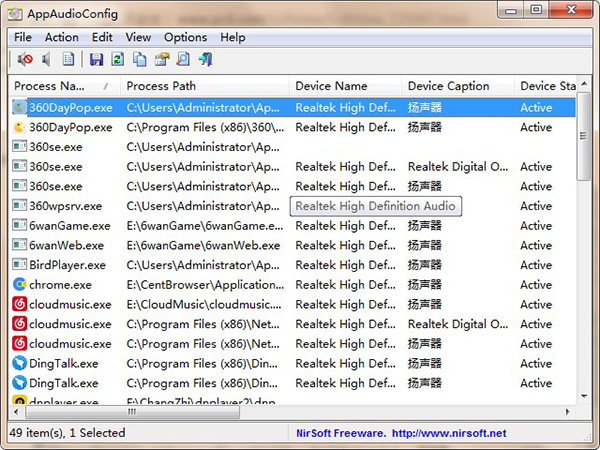
Task: Click vertical scrollbar up arrow
Action: click(x=584, y=84)
